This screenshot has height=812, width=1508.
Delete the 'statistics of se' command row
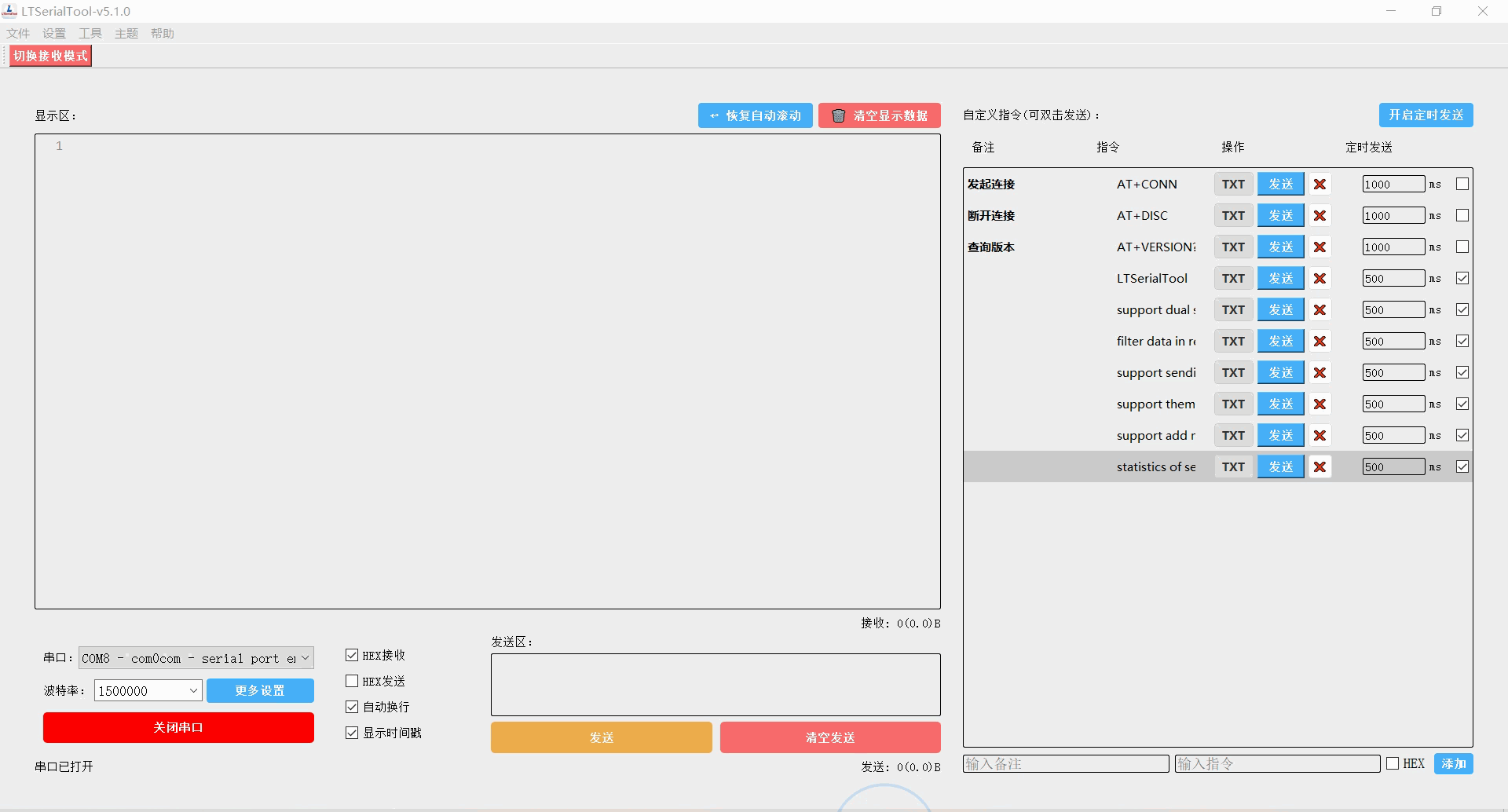coord(1319,466)
